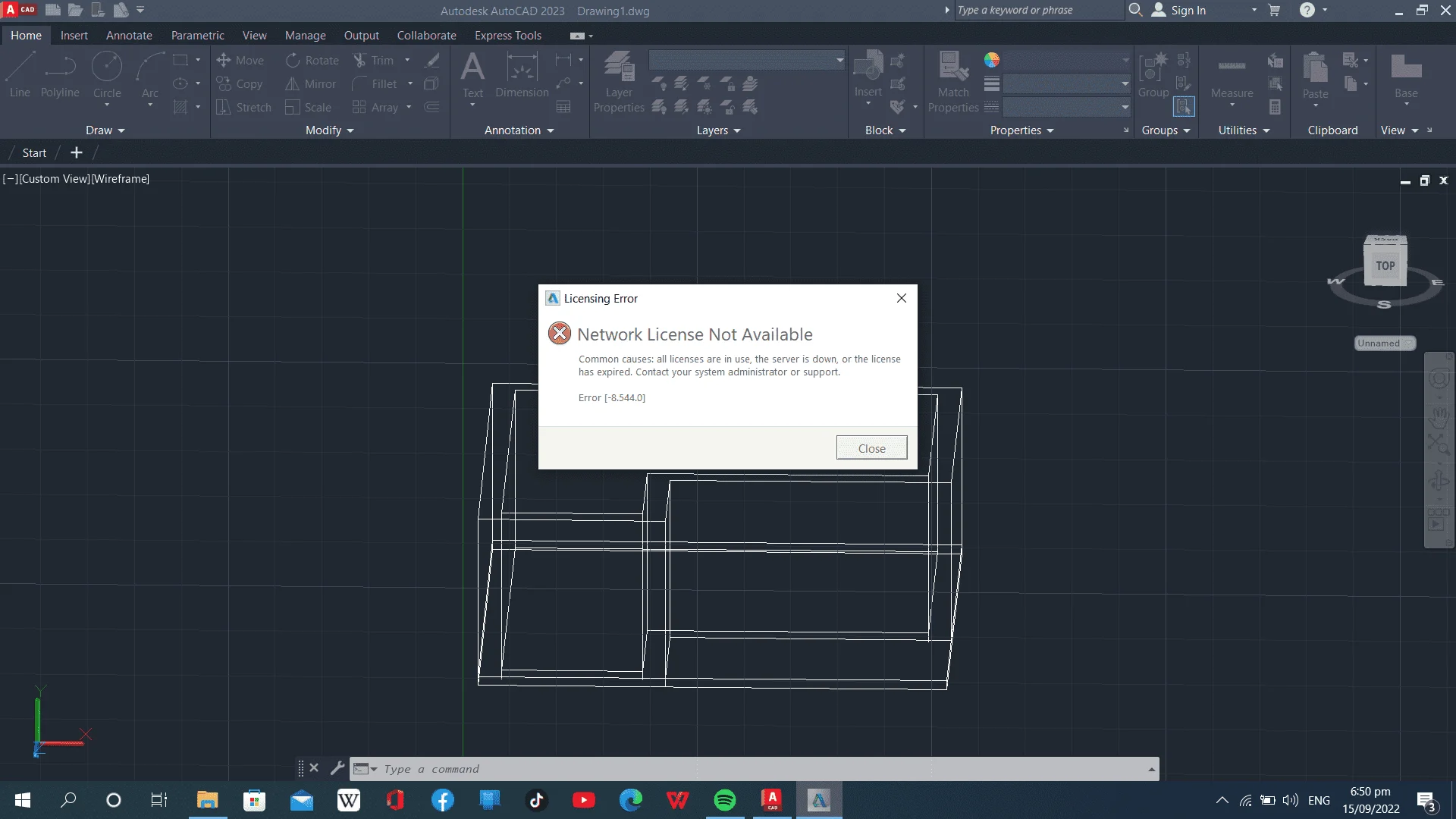Open Spotify from the taskbar

click(x=724, y=800)
